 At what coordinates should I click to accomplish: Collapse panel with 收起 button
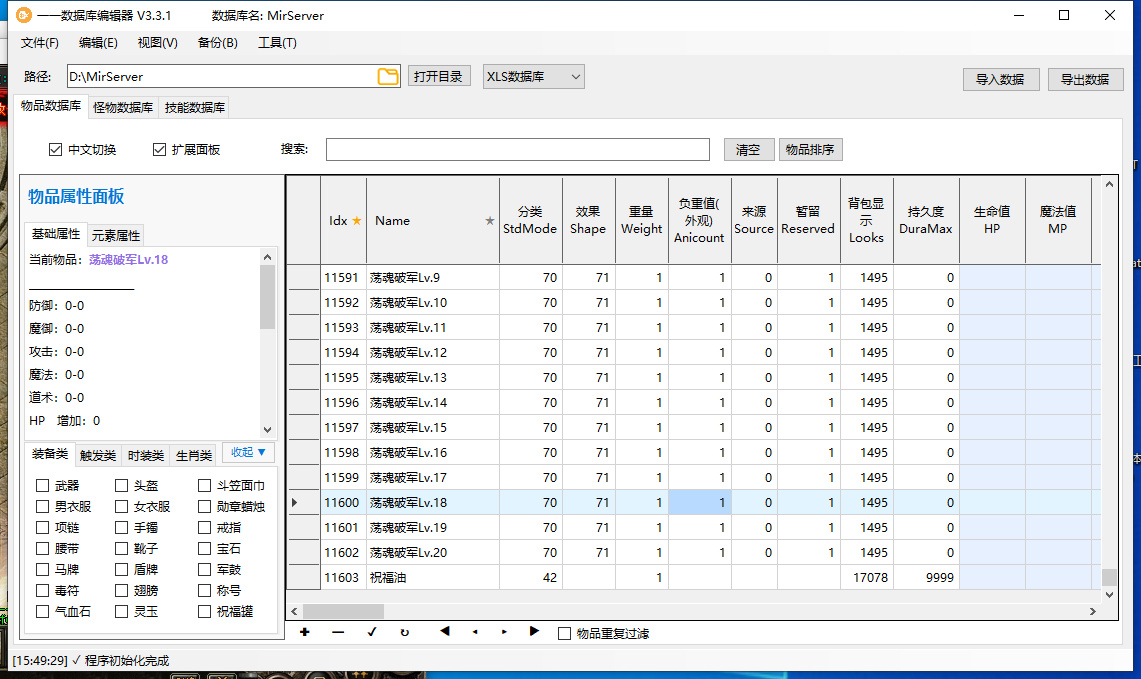pos(248,453)
